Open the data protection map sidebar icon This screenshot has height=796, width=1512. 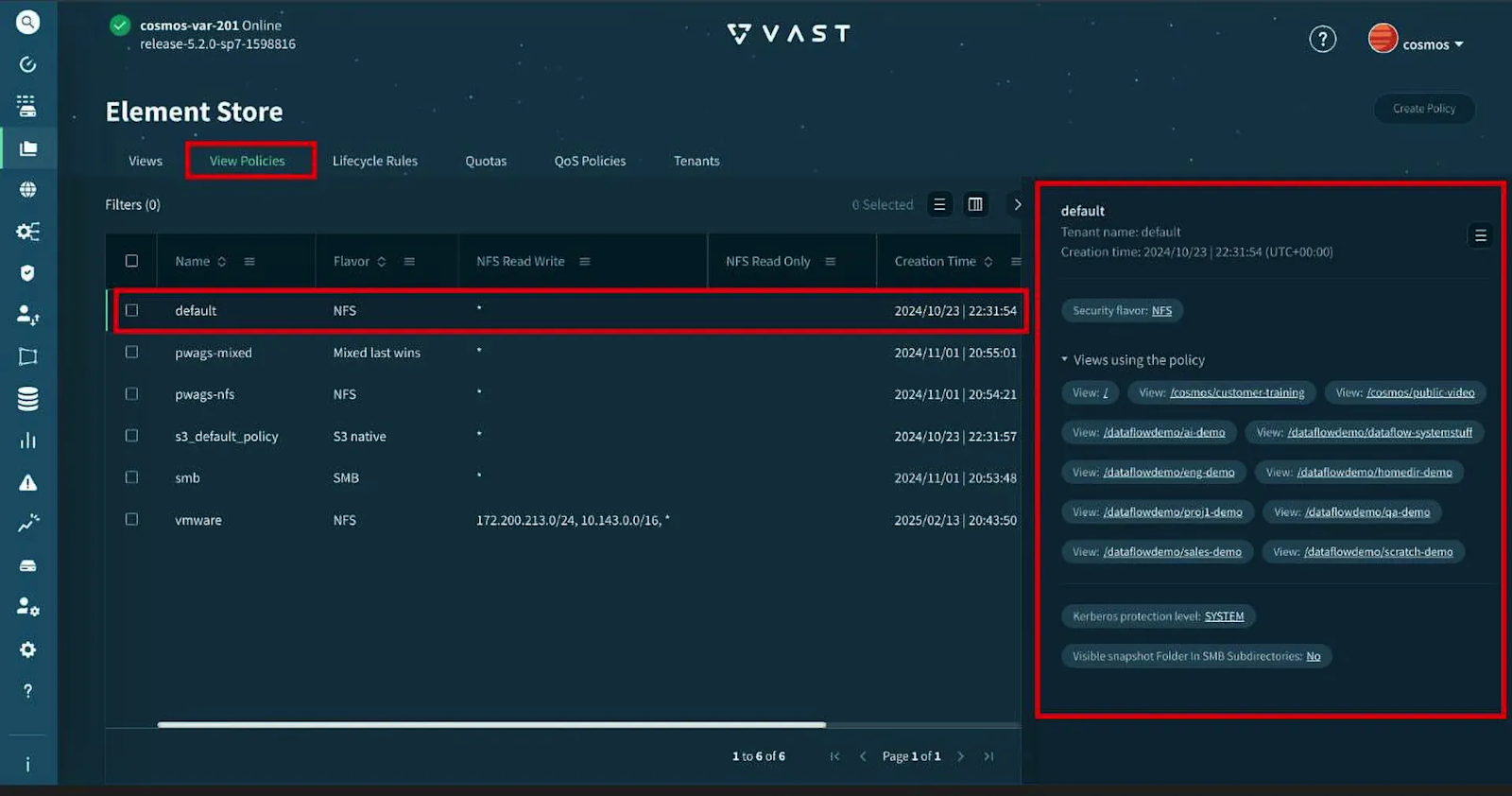point(27,356)
